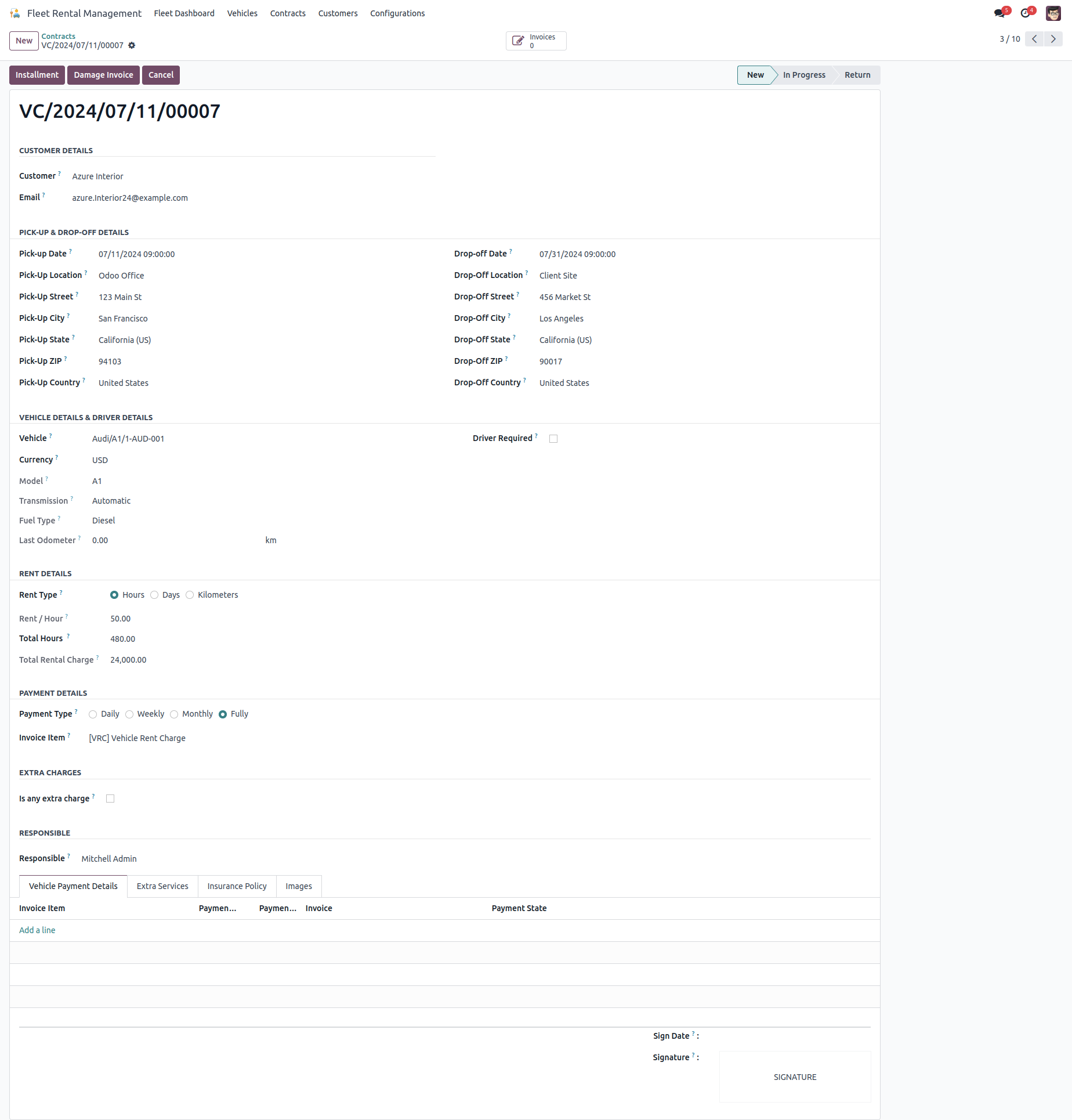
Task: Click the Customer help question mark
Action: [x=59, y=174]
